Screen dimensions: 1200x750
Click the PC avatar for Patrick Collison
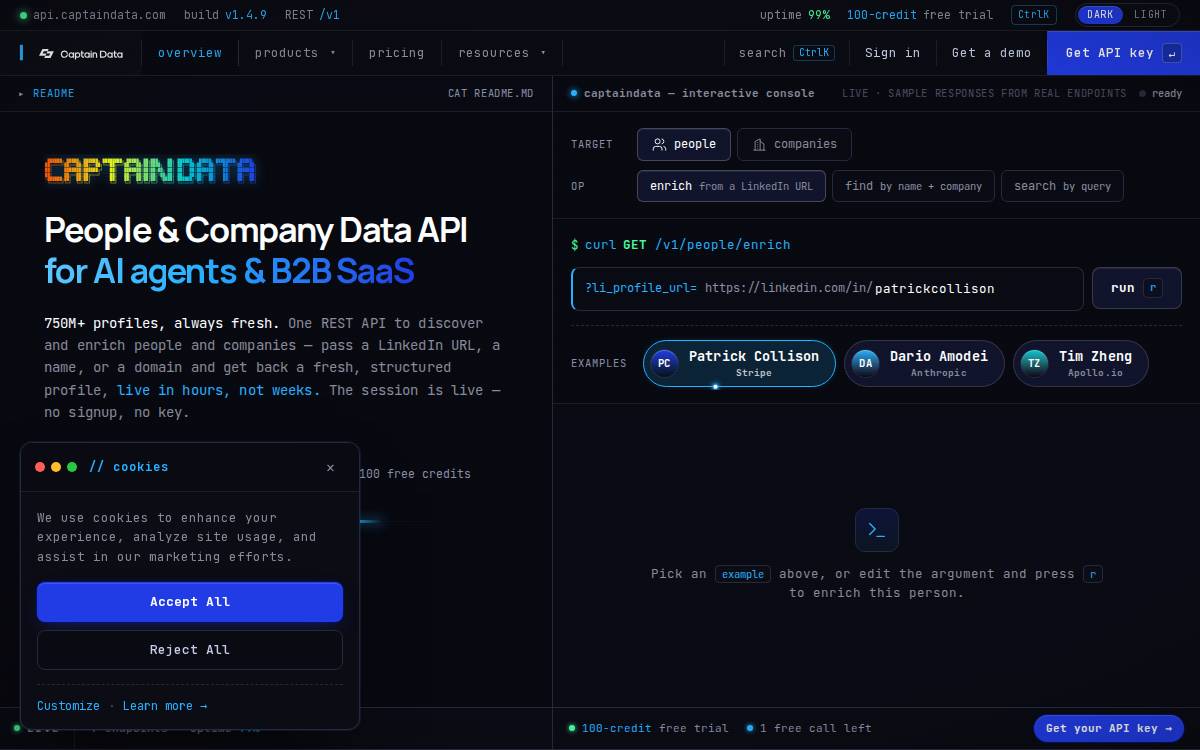point(664,363)
